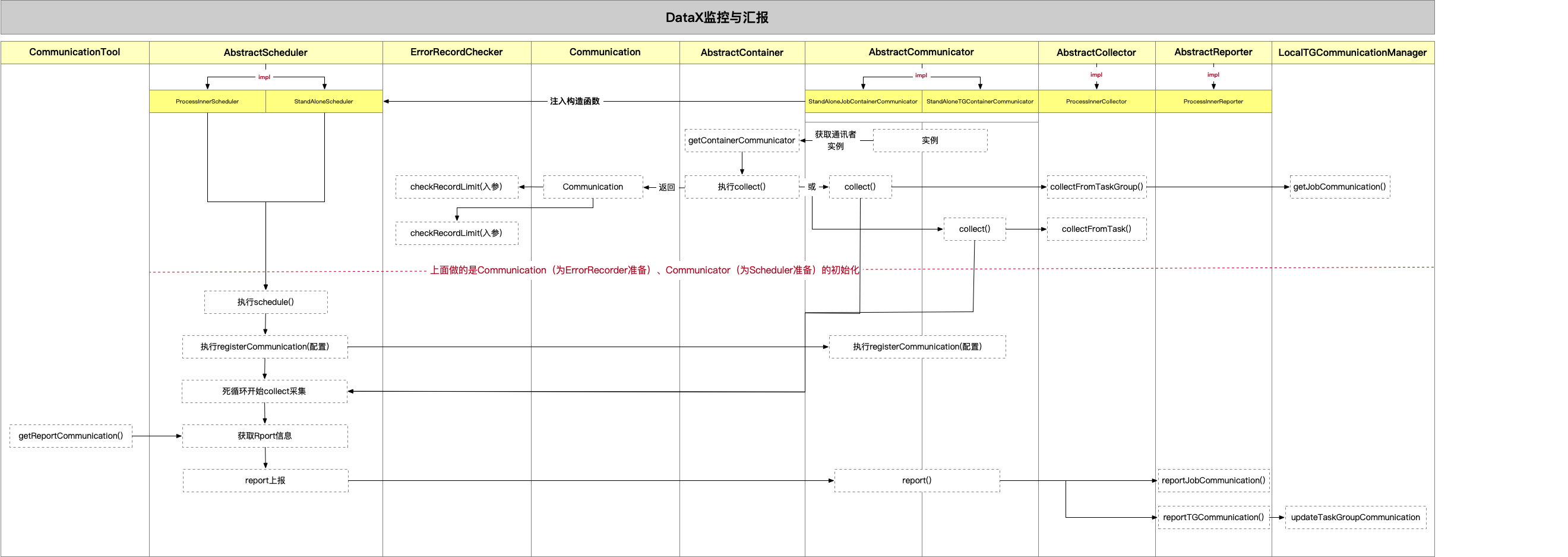Screen dimensions: 1568x557
Task: Select the lower checkRecordLimit(入参) node
Action: pyautogui.click(x=457, y=233)
